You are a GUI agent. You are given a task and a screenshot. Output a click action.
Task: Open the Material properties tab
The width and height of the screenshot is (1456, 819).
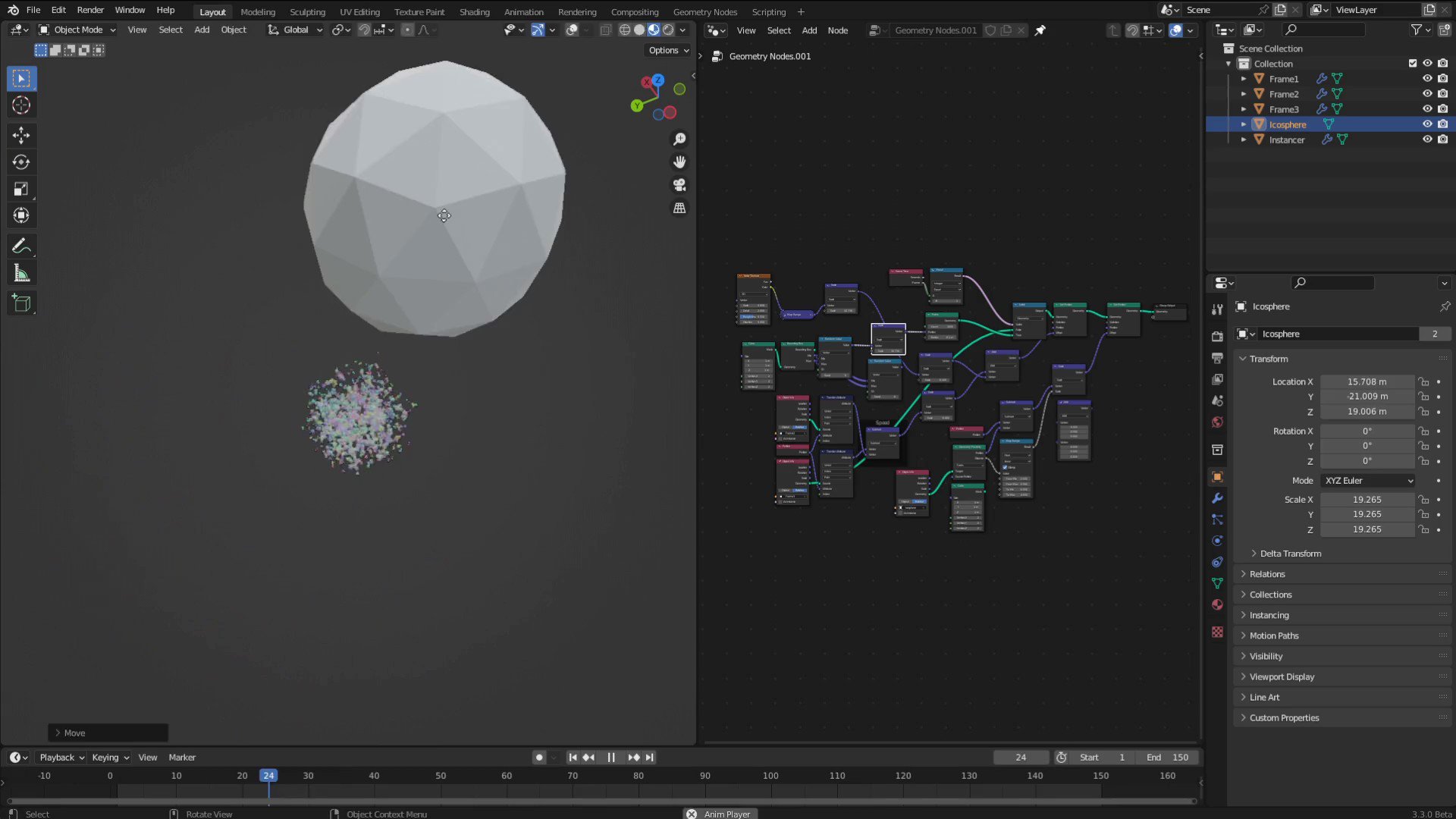pos(1217,604)
